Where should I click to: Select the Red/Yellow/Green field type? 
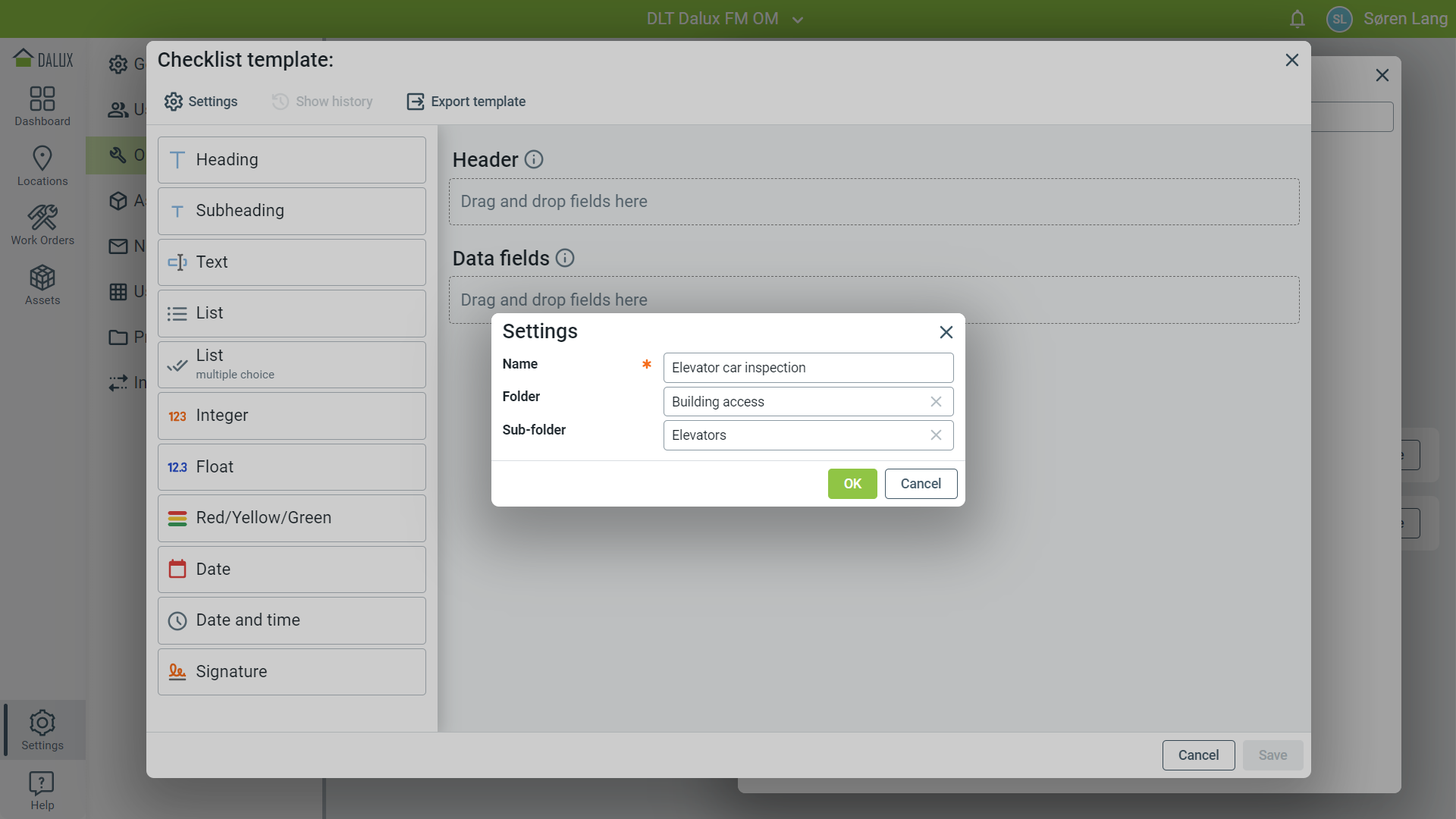[x=292, y=518]
